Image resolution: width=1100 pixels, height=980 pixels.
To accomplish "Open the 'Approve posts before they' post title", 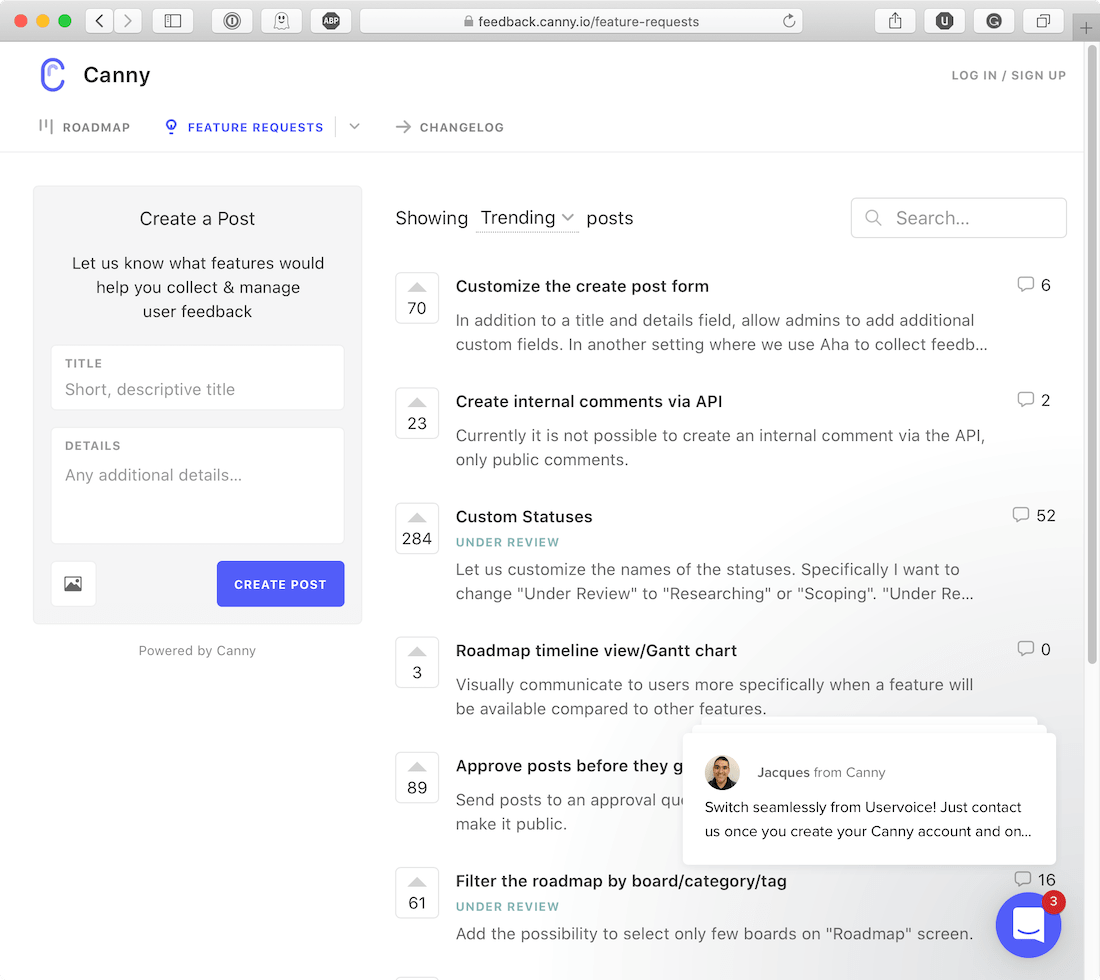I will point(569,765).
